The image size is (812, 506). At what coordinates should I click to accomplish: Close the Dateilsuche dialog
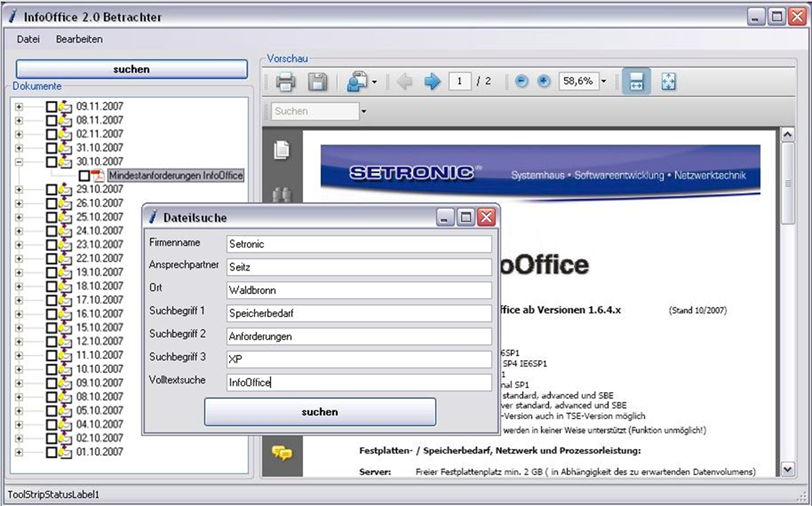tap(486, 218)
